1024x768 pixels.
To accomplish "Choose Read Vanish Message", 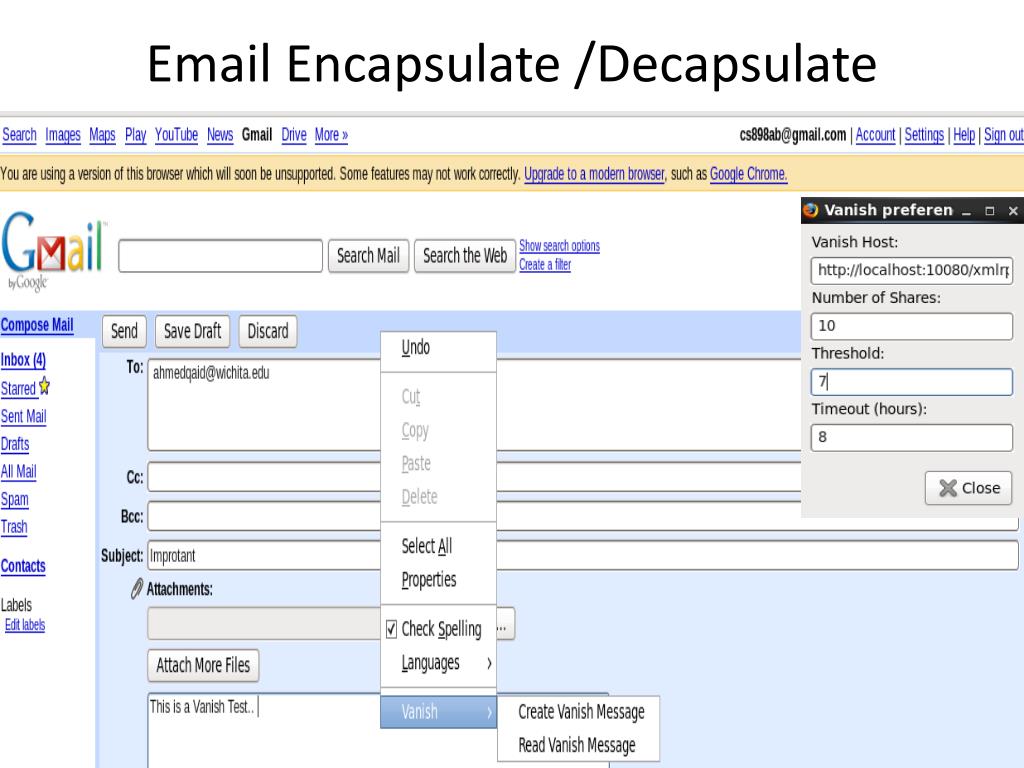I will pyautogui.click(x=577, y=745).
